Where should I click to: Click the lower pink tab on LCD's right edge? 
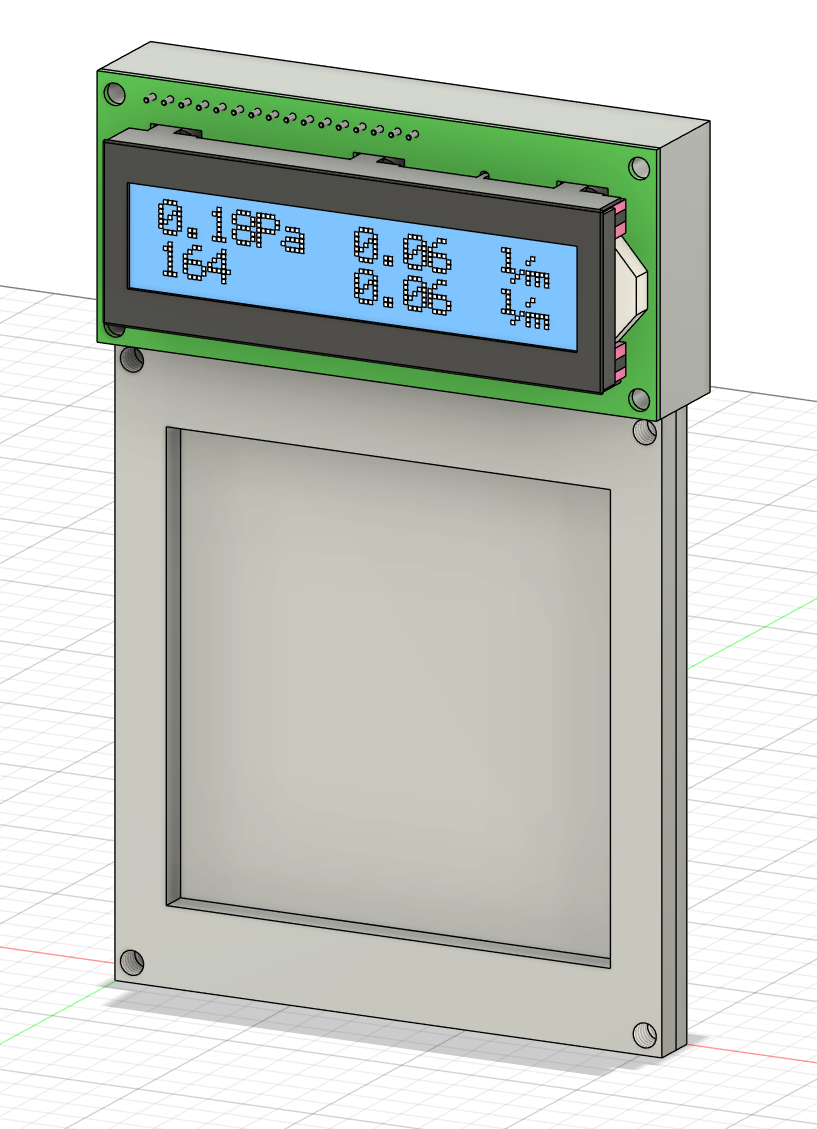point(620,358)
